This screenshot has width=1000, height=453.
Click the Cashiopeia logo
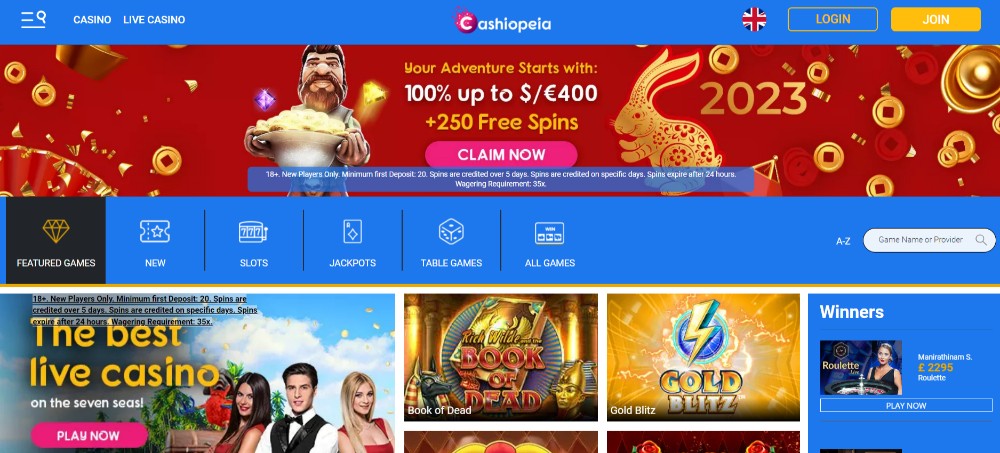pyautogui.click(x=503, y=21)
